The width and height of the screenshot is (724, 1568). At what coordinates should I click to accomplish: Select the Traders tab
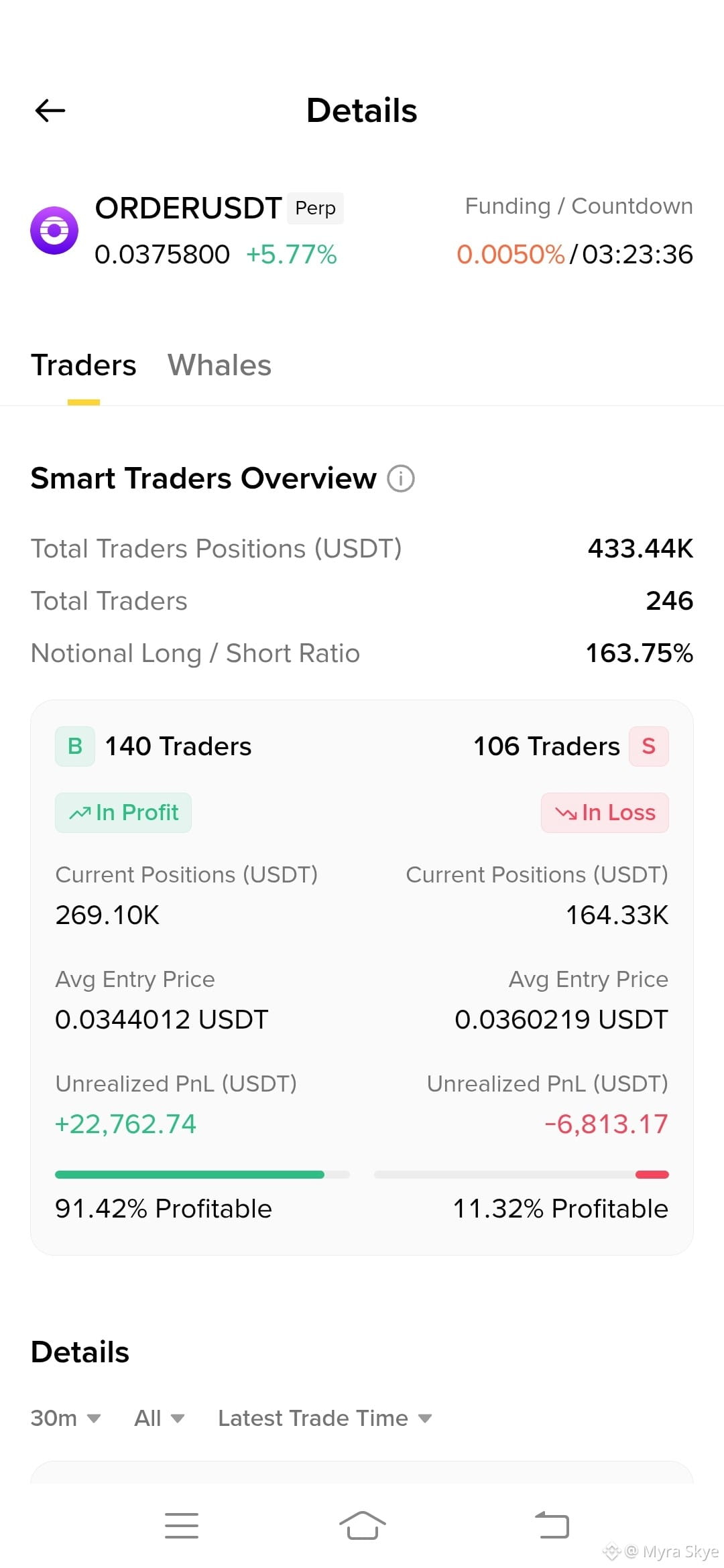84,365
